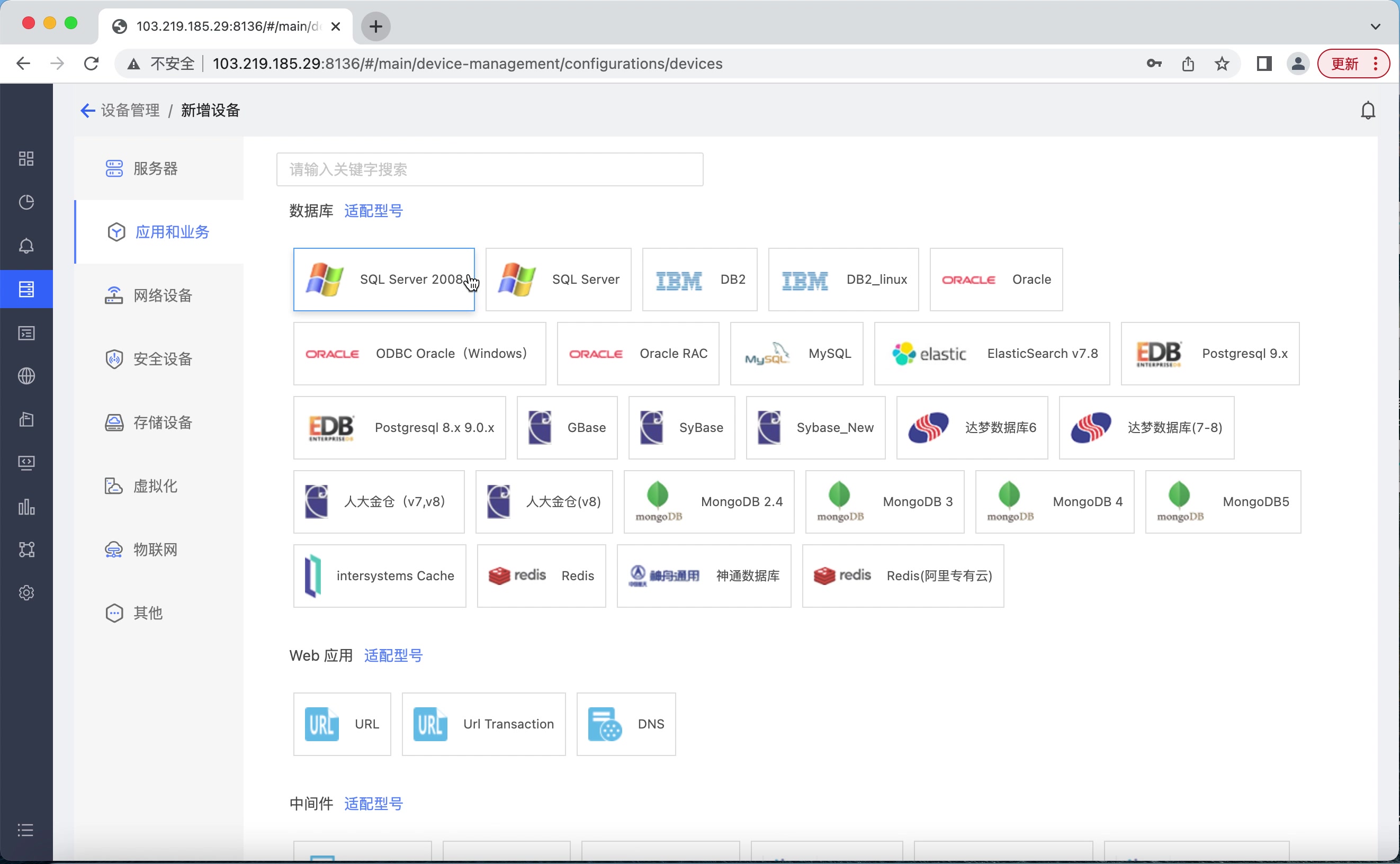Open the browser profile avatar
Viewport: 1400px width, 864px height.
[1298, 64]
